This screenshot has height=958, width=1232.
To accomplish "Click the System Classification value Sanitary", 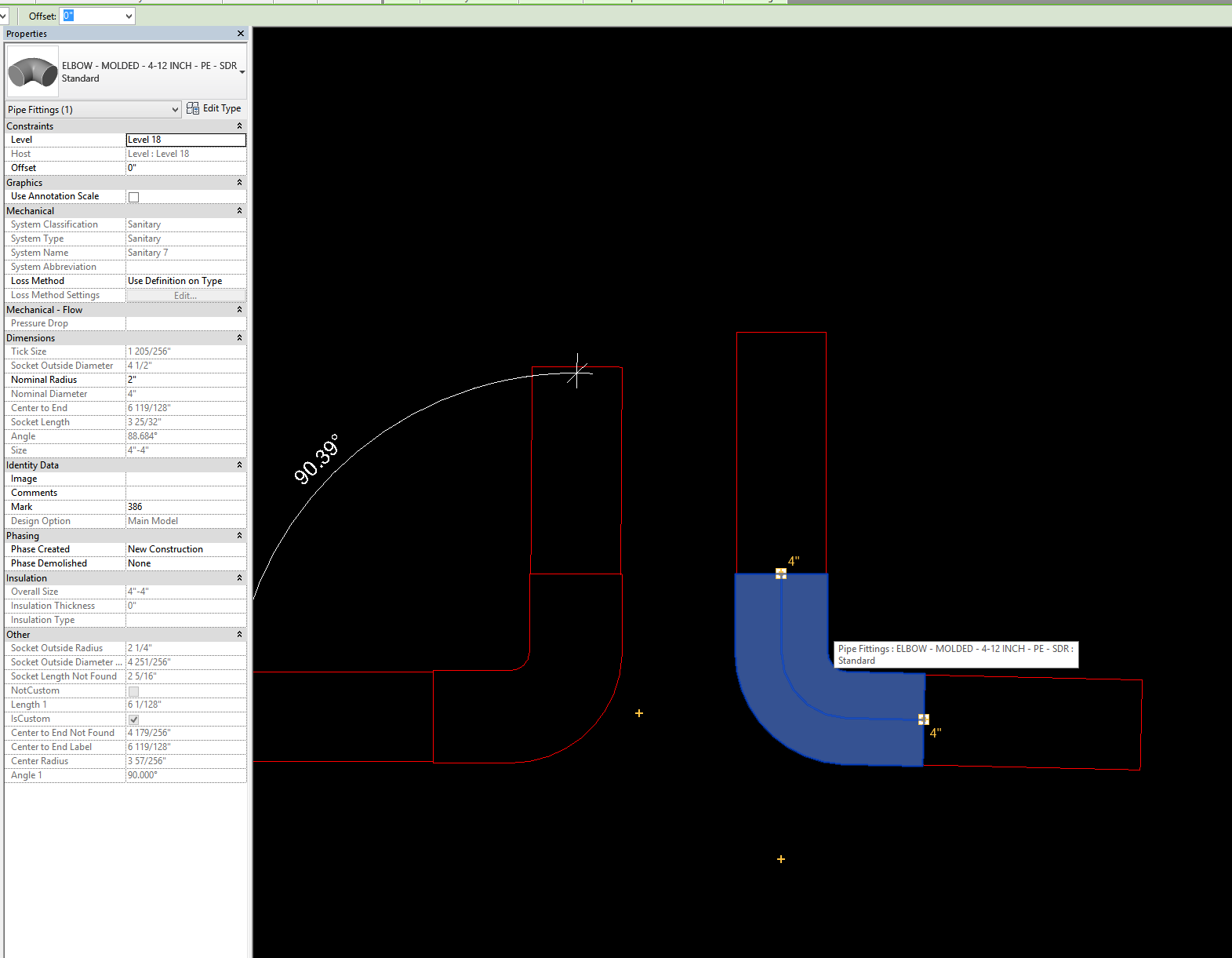I will pyautogui.click(x=186, y=224).
